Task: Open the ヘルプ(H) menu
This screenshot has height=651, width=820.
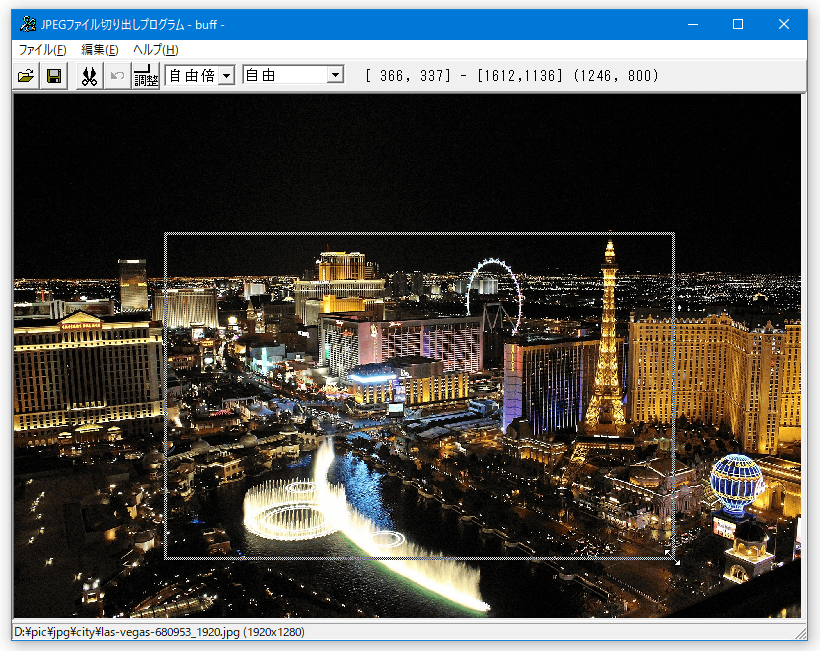Action: pyautogui.click(x=156, y=50)
